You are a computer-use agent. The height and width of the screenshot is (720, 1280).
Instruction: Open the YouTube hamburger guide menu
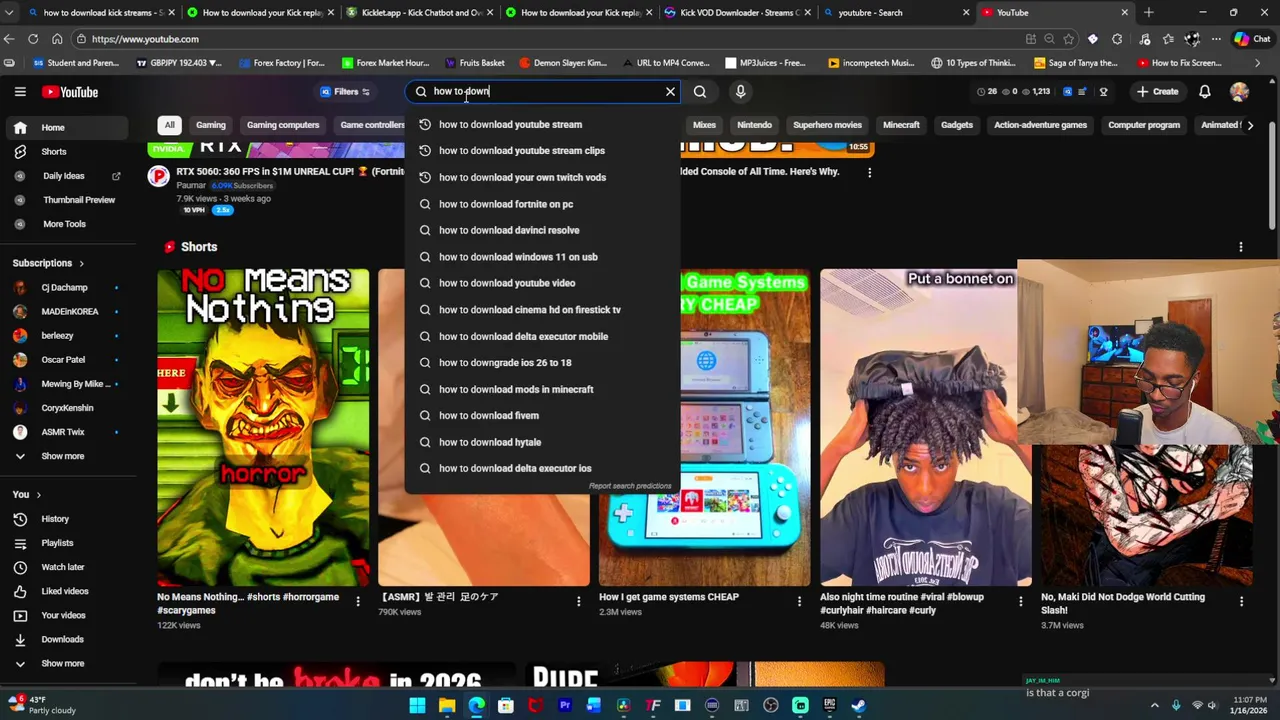[20, 92]
